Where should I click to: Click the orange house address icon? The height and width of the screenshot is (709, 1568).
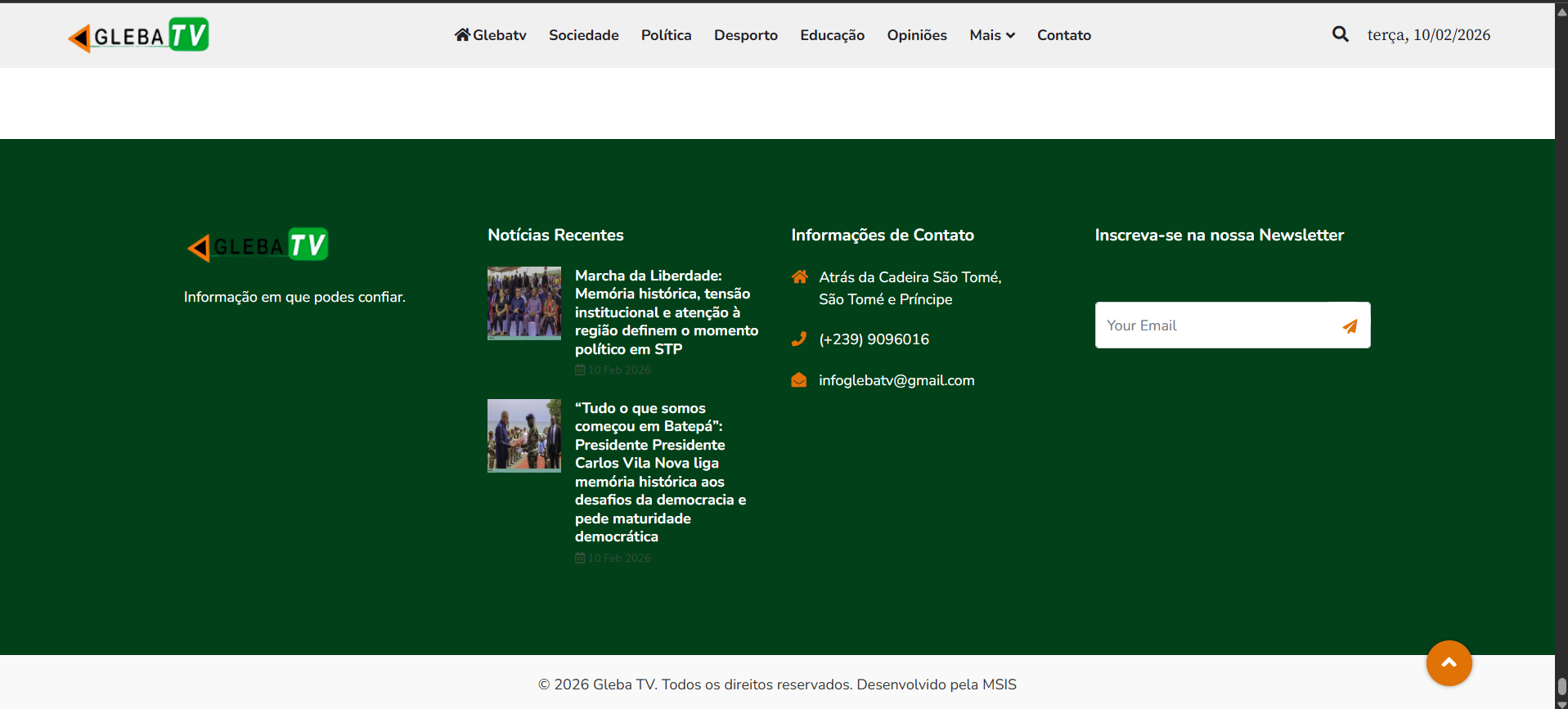pyautogui.click(x=799, y=277)
